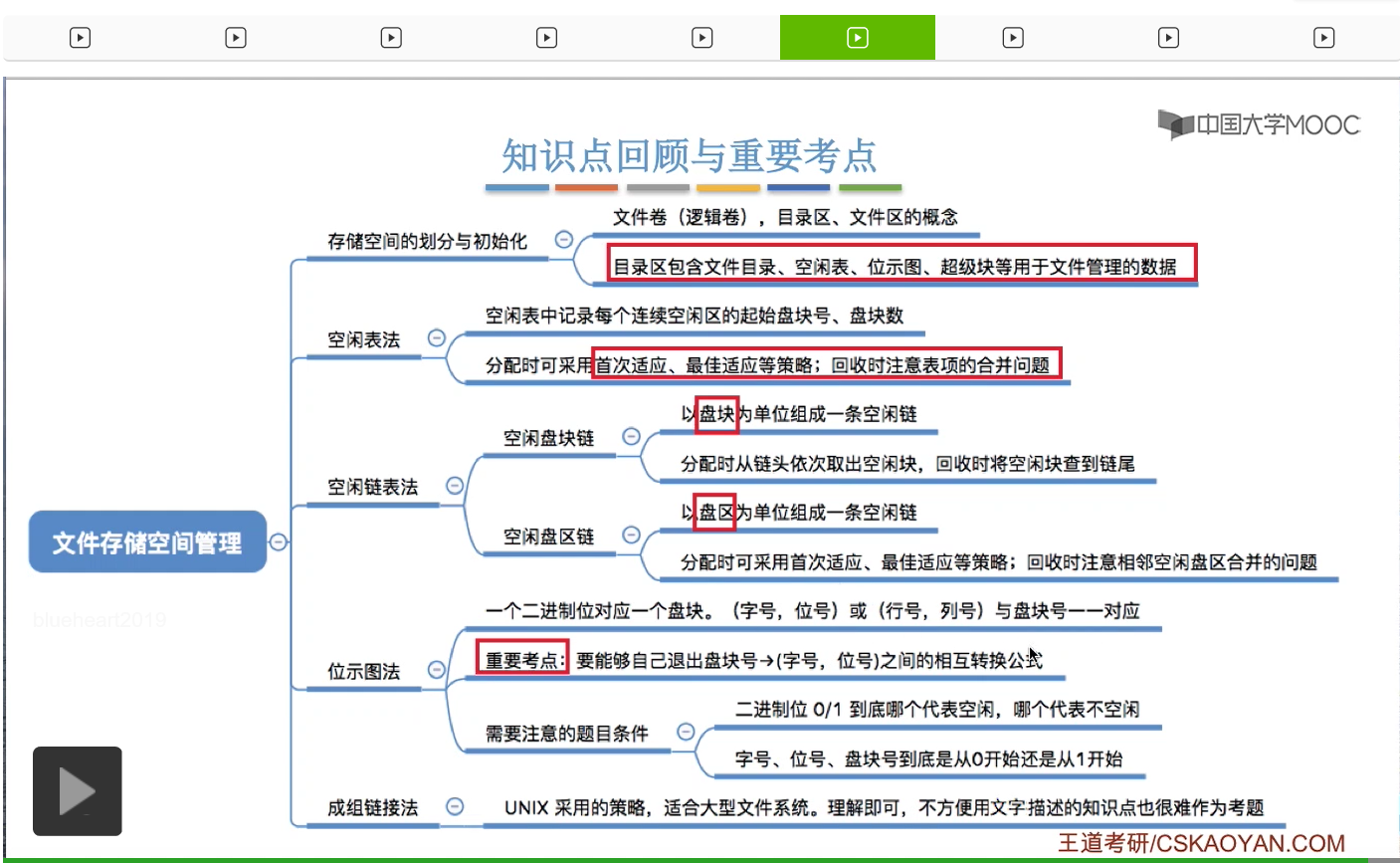The width and height of the screenshot is (1400, 863).
Task: Collapse the 空闲盘区链 sub-branch toggle
Action: pos(631,535)
